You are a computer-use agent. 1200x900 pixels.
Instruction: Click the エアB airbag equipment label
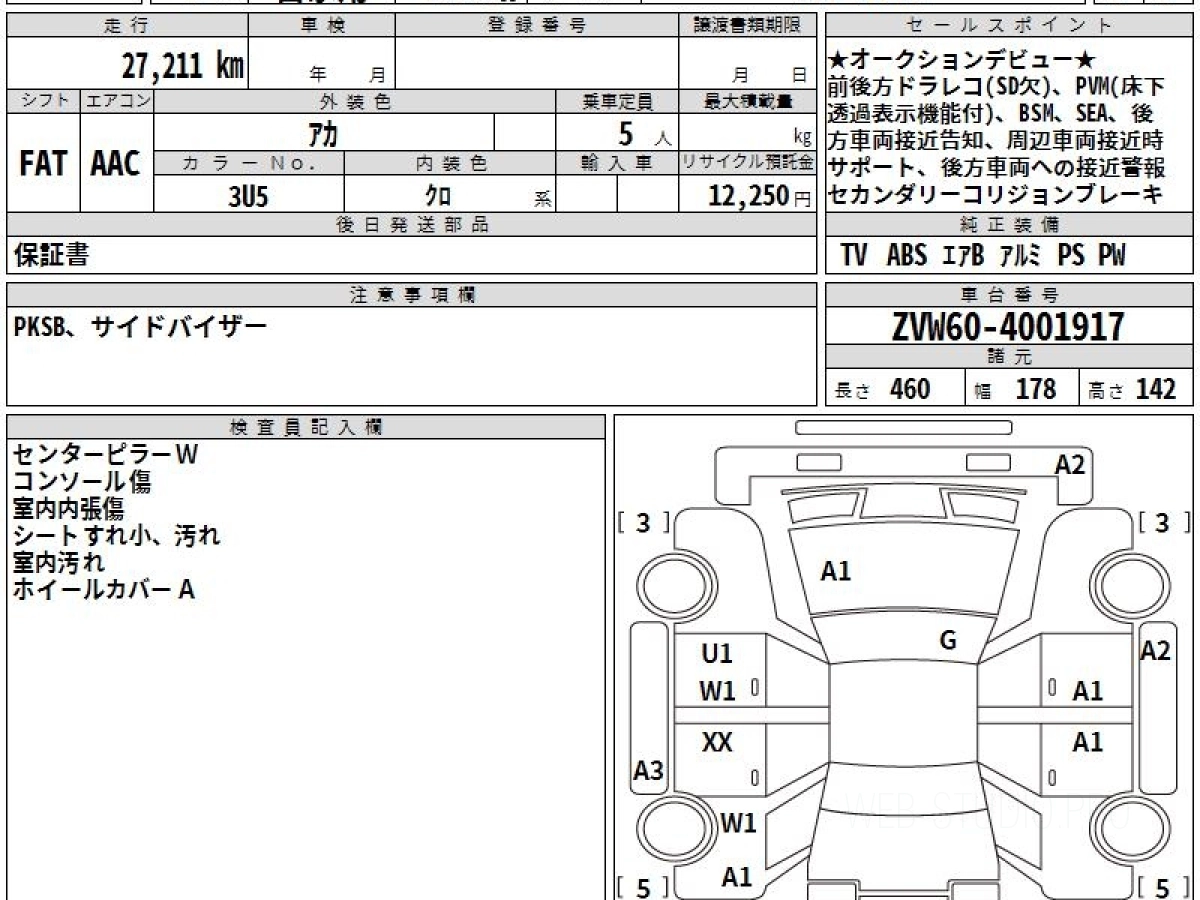tap(964, 255)
